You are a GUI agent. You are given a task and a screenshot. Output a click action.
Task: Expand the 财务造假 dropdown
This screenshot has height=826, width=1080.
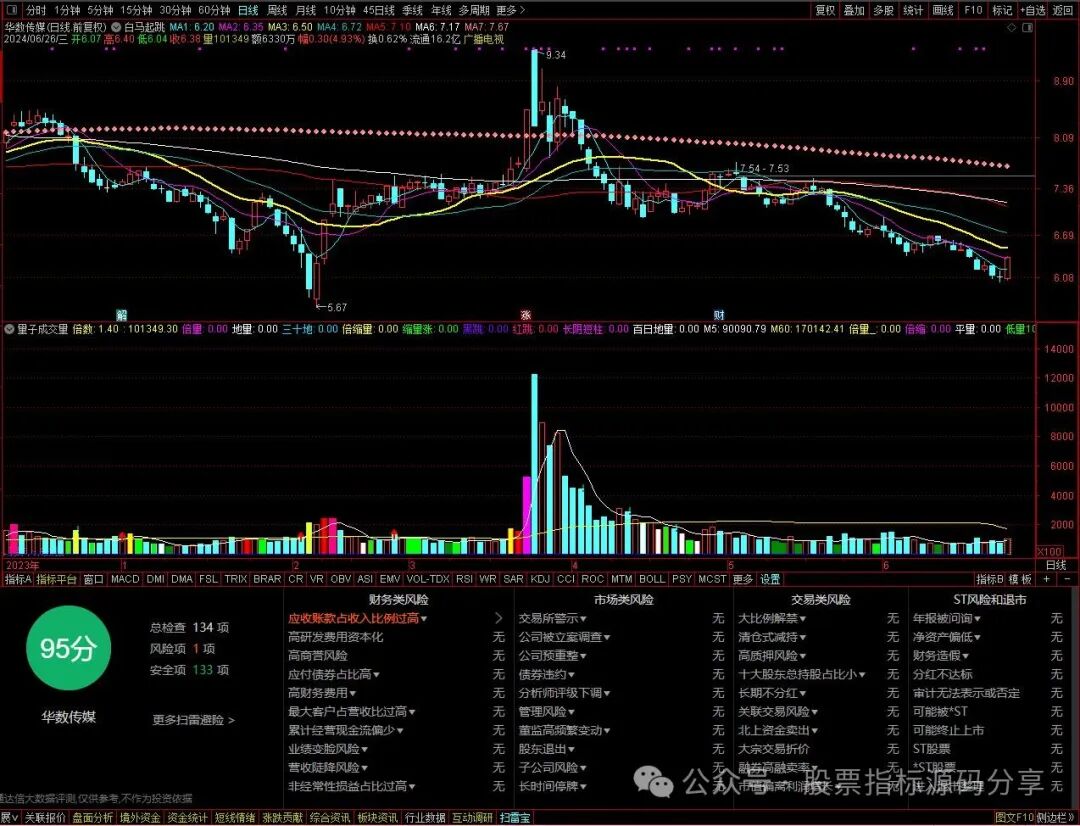point(942,656)
